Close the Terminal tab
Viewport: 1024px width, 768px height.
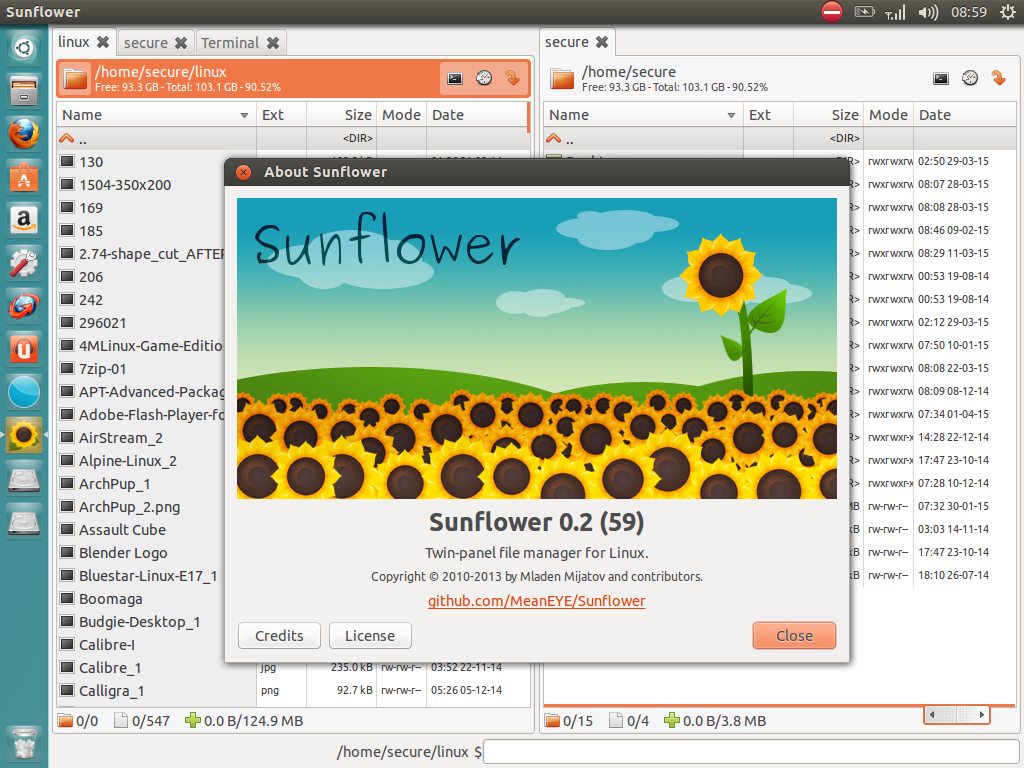273,42
